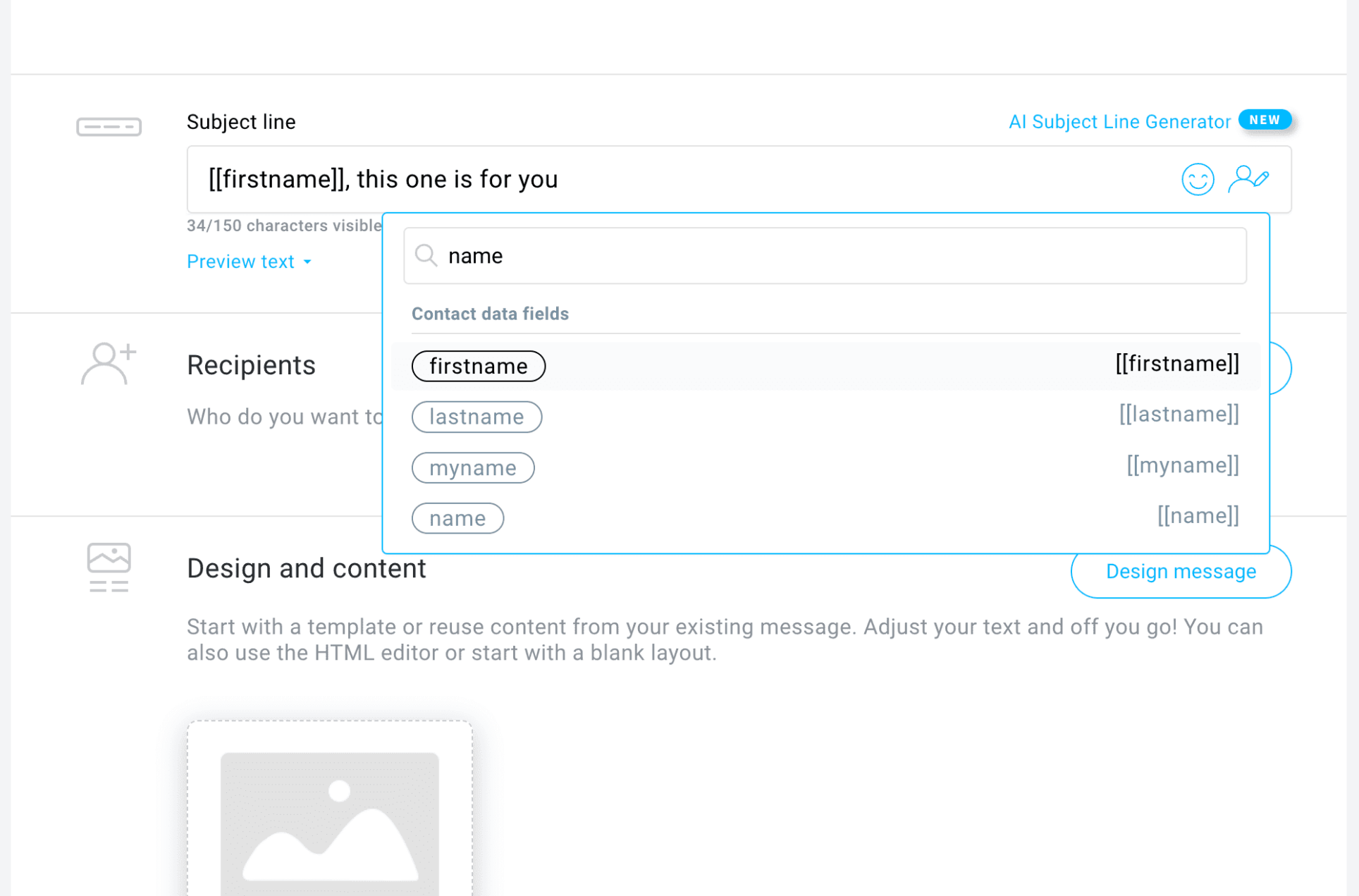1359x896 pixels.
Task: Select the firstname contact data field
Action: tap(478, 366)
